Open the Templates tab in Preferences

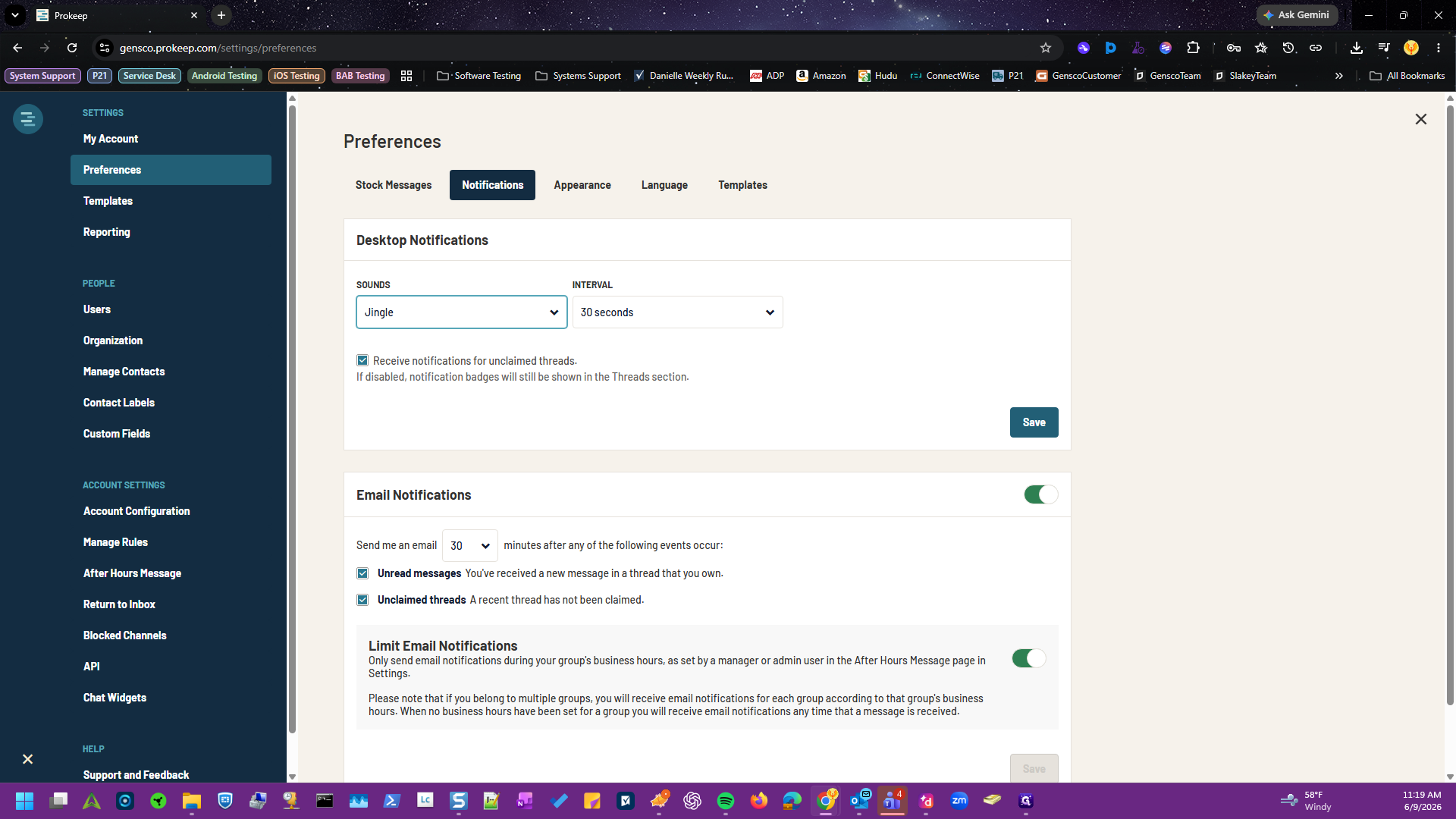(x=742, y=185)
